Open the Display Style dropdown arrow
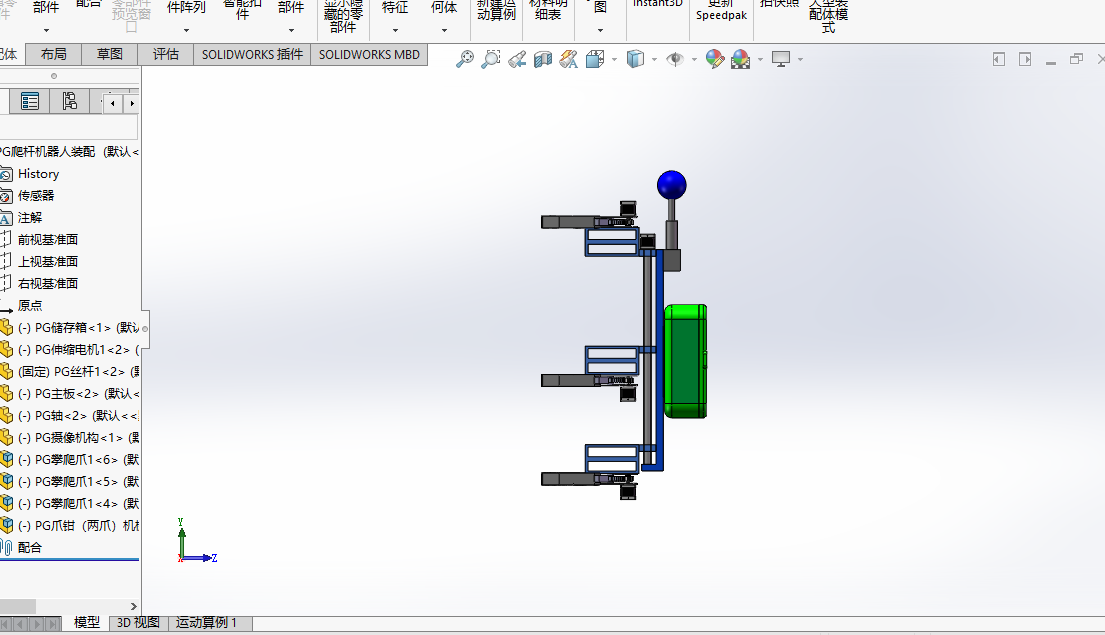 [655, 59]
